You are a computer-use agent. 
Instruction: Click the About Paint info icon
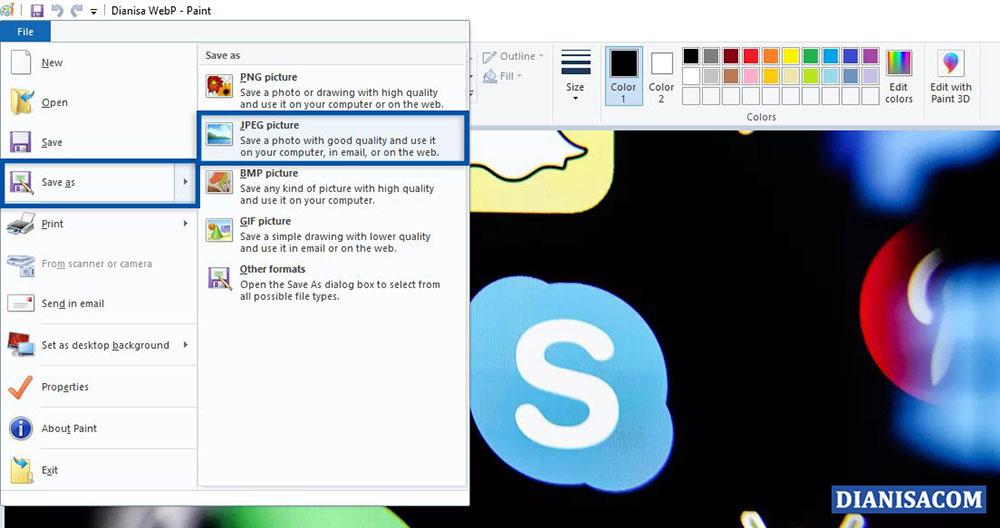point(21,429)
